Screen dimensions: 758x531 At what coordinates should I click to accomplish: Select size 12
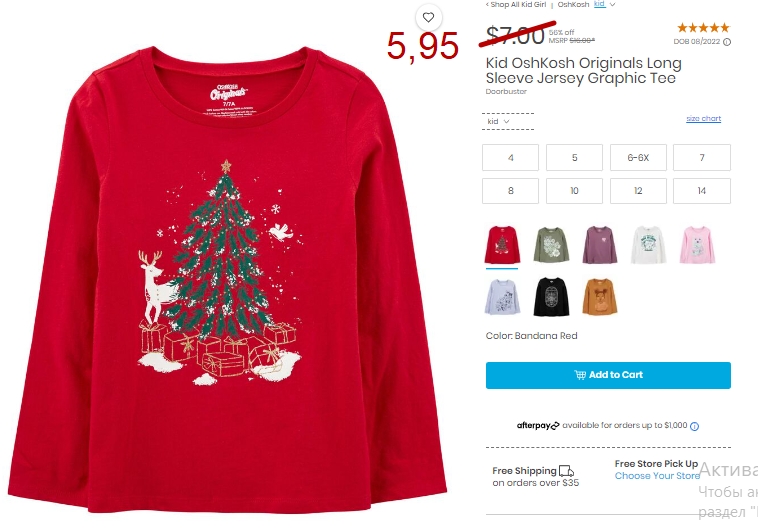(638, 191)
